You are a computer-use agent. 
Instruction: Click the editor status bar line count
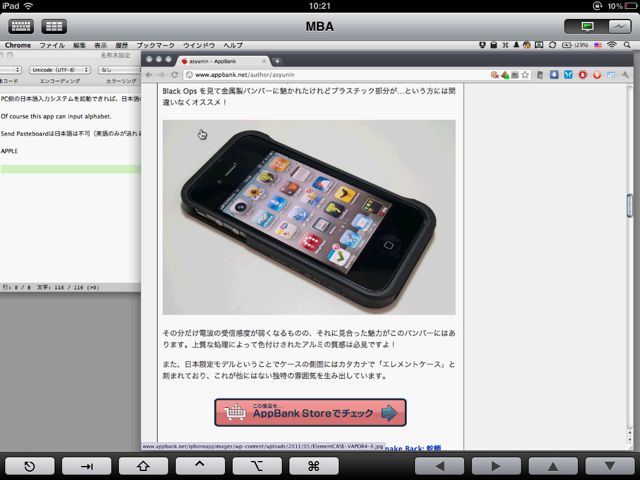click(x=17, y=288)
